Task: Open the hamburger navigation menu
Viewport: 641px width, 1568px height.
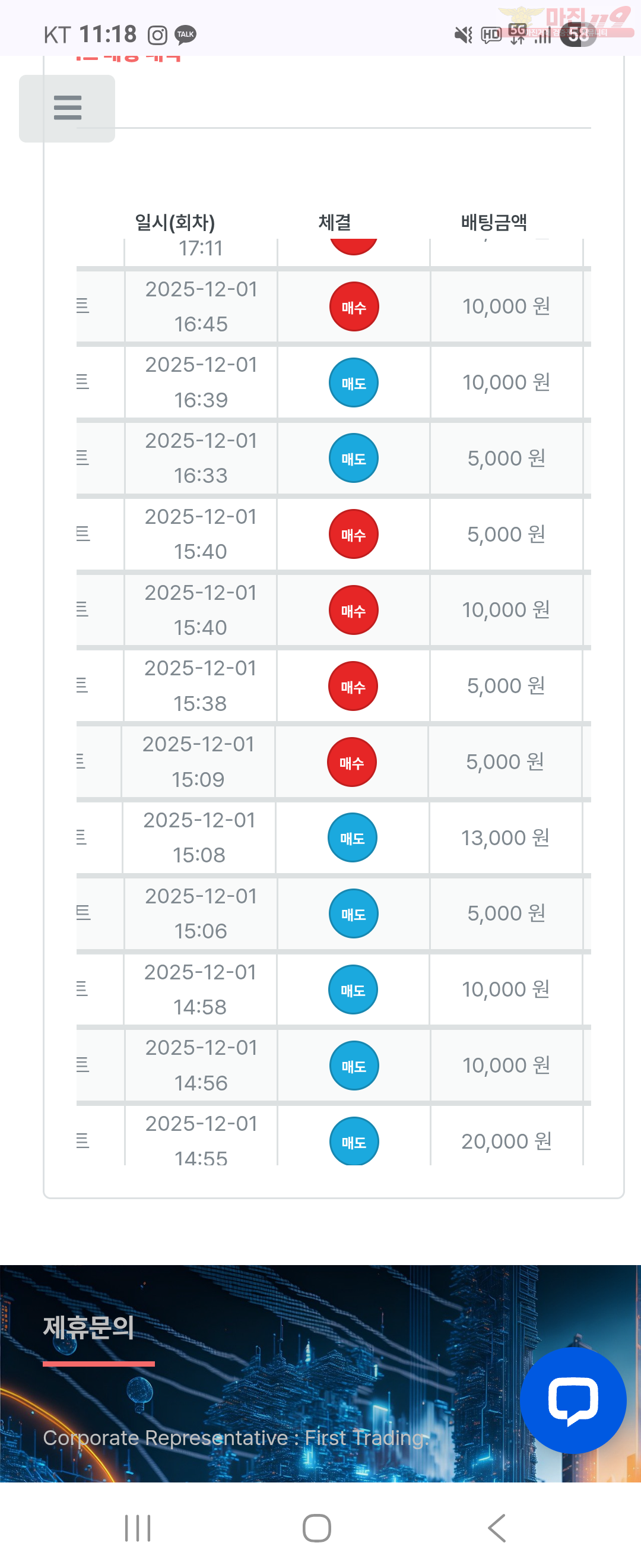Action: point(67,108)
